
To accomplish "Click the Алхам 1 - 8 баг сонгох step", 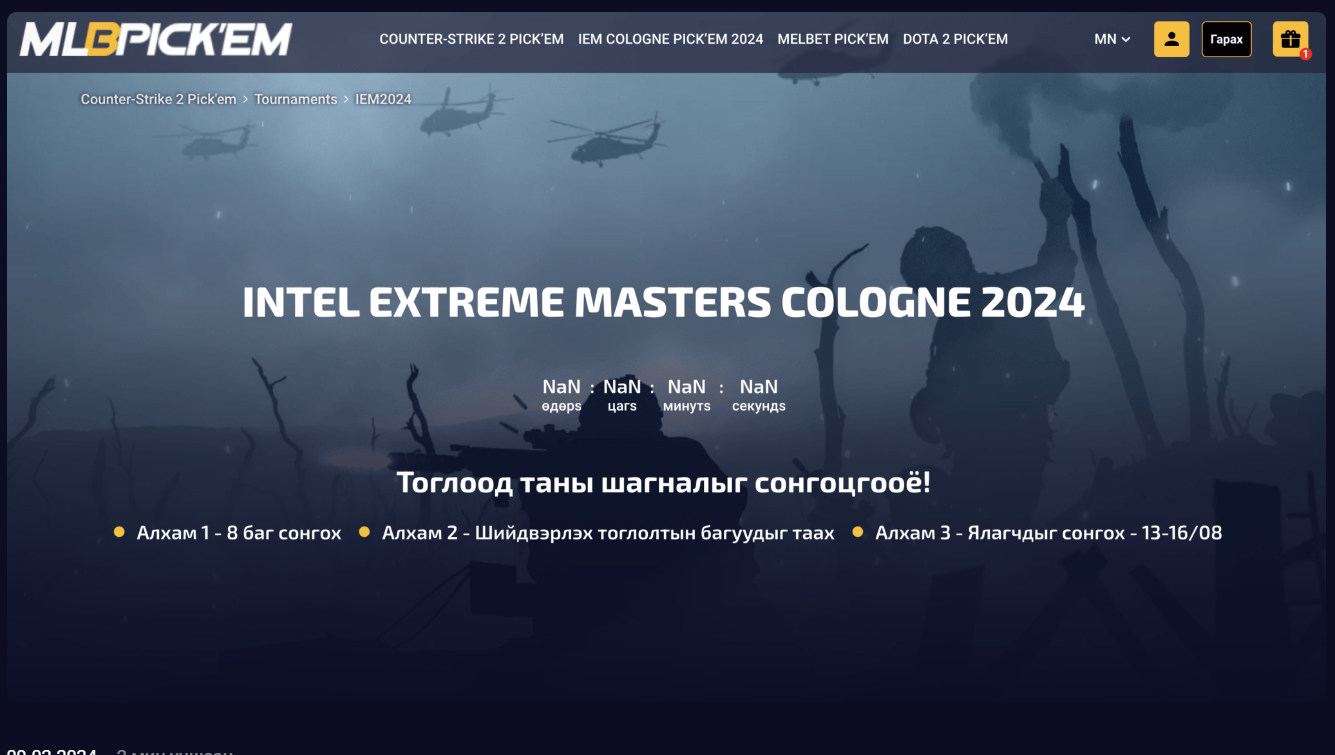I will (239, 533).
